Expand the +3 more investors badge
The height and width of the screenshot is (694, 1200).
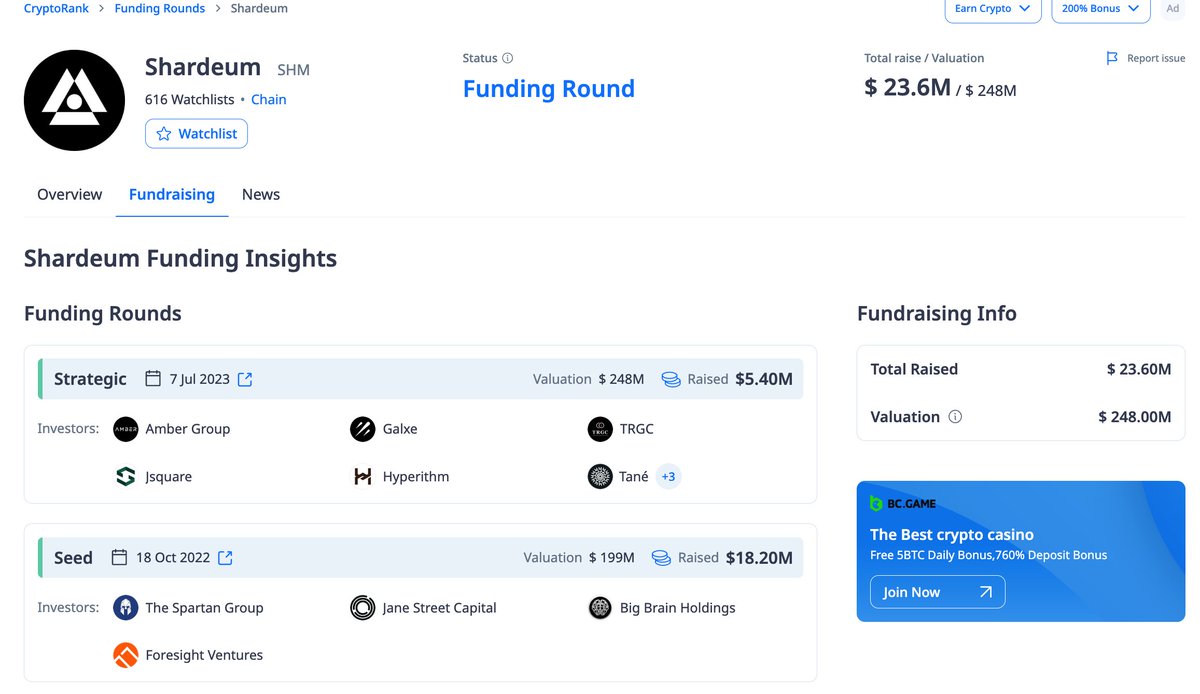(669, 477)
